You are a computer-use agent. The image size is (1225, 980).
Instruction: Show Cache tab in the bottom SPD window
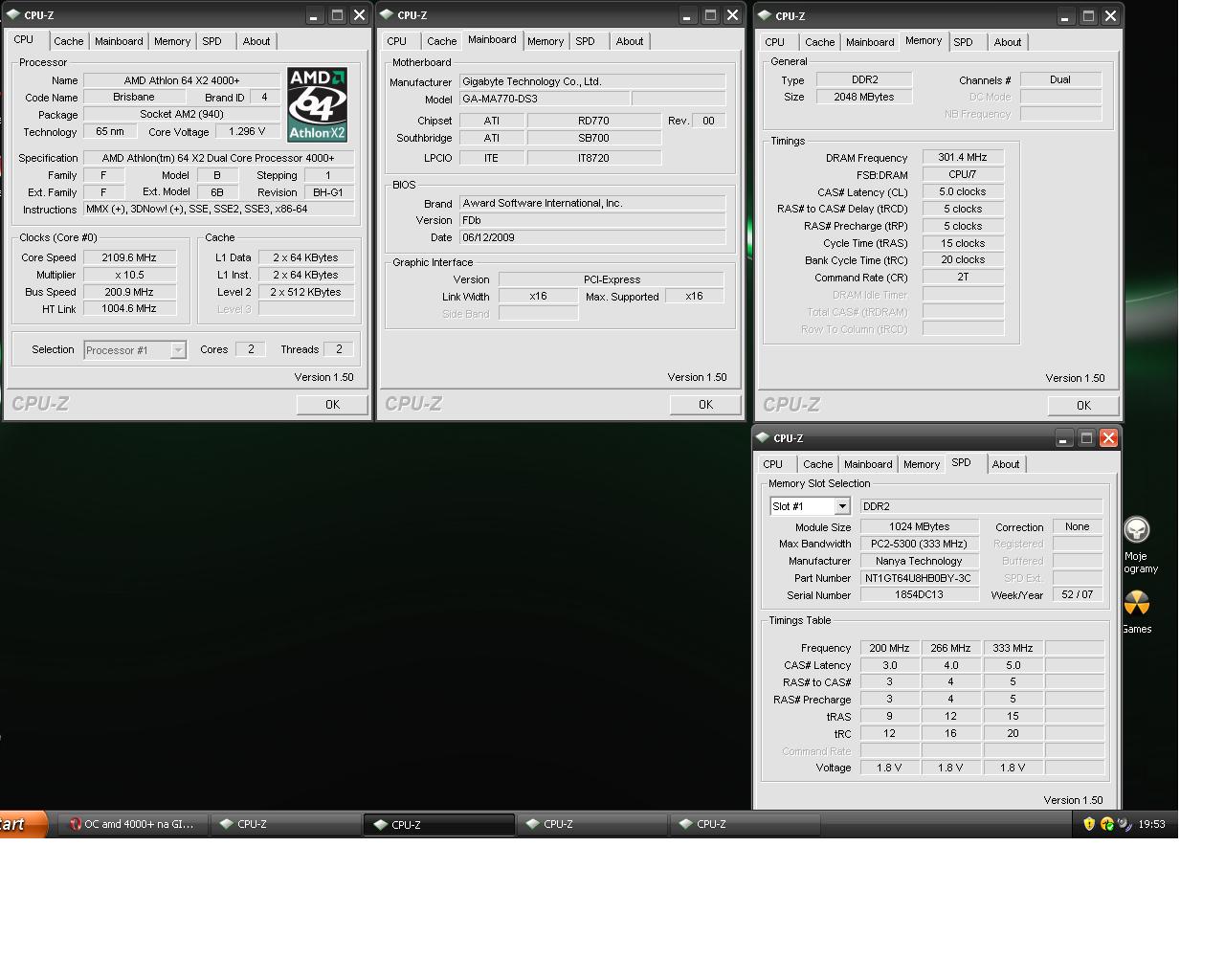coord(818,464)
